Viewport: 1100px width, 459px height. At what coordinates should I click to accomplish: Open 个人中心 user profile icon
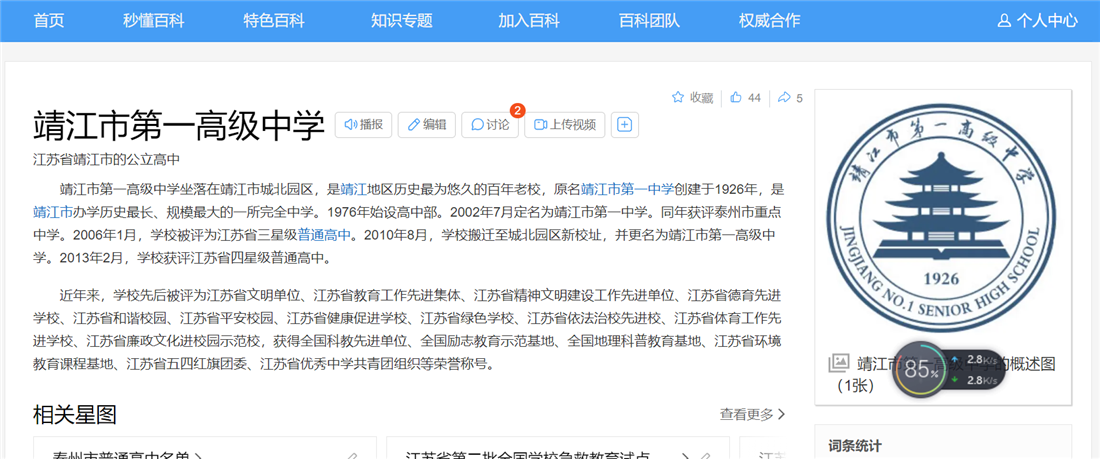point(1005,20)
